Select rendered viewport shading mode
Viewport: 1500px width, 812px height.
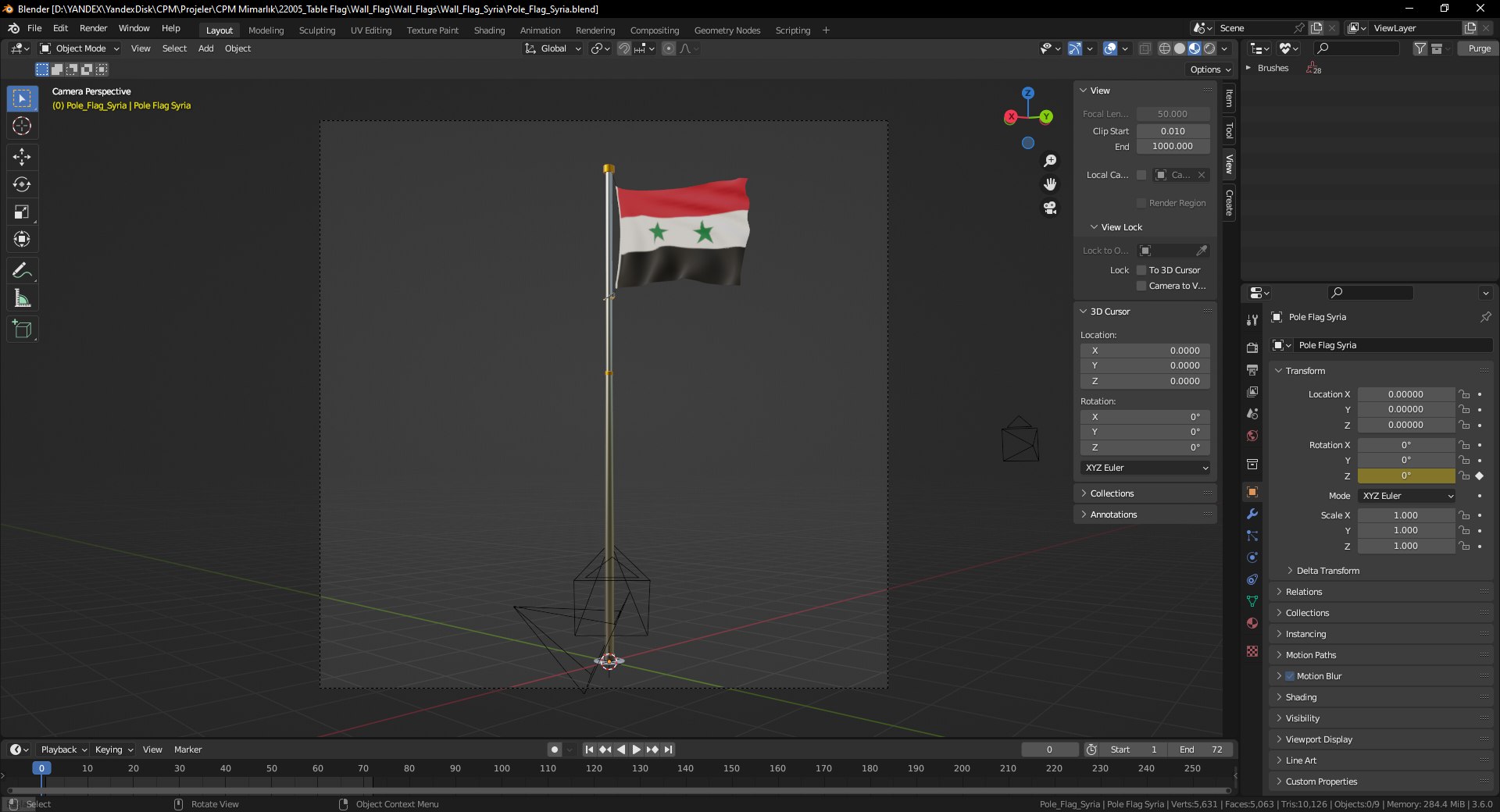(1209, 48)
